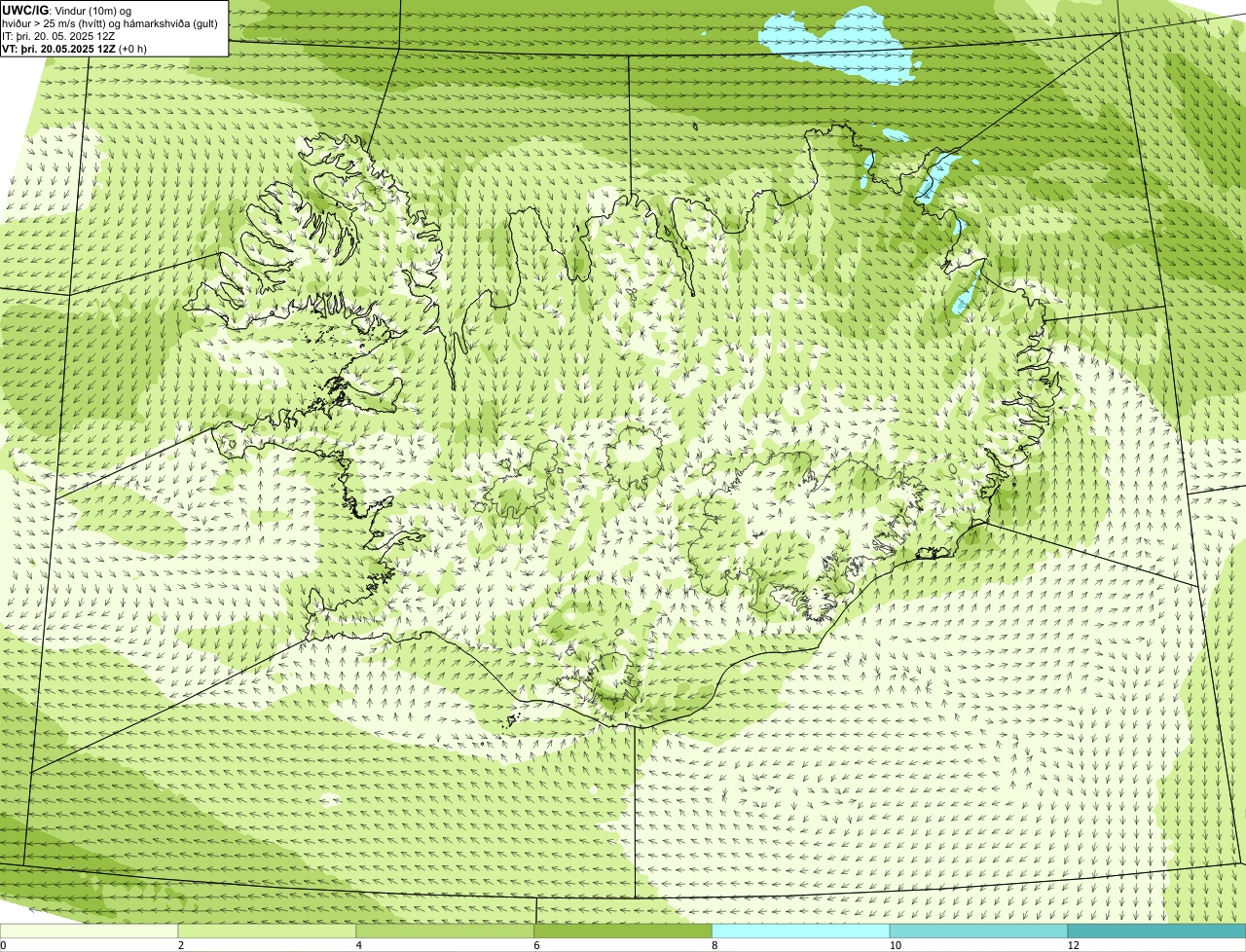The image size is (1246, 952).
Task: Click the legend tick label "0"
Action: [x=3, y=945]
